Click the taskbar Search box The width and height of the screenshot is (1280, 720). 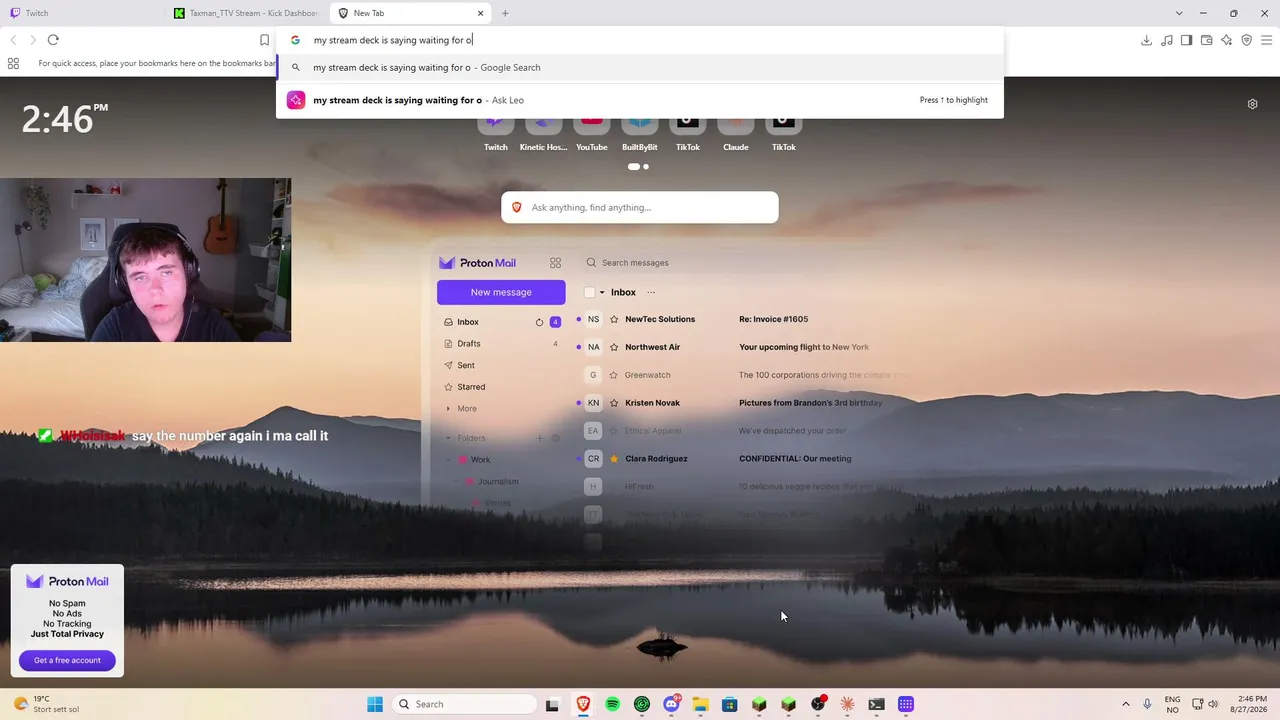point(463,704)
